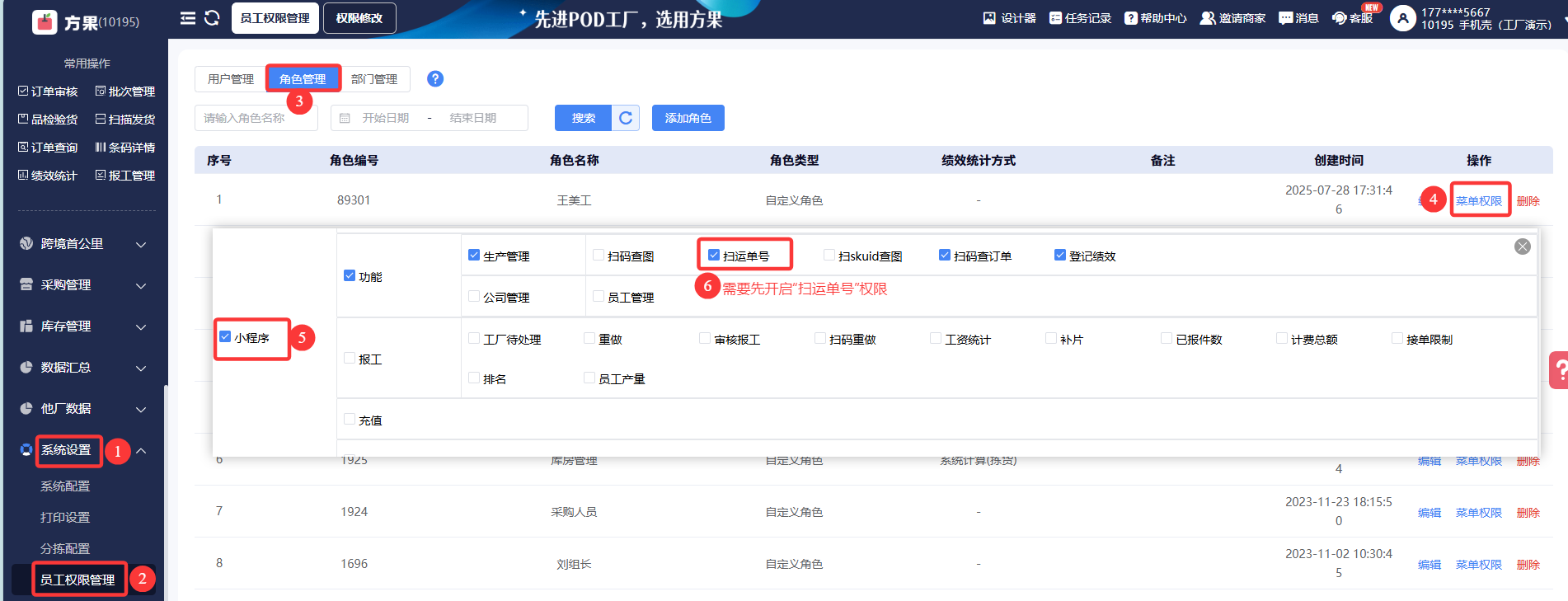Collapse the 系统设置 sidebar section
The width and height of the screenshot is (1568, 601).
(141, 451)
